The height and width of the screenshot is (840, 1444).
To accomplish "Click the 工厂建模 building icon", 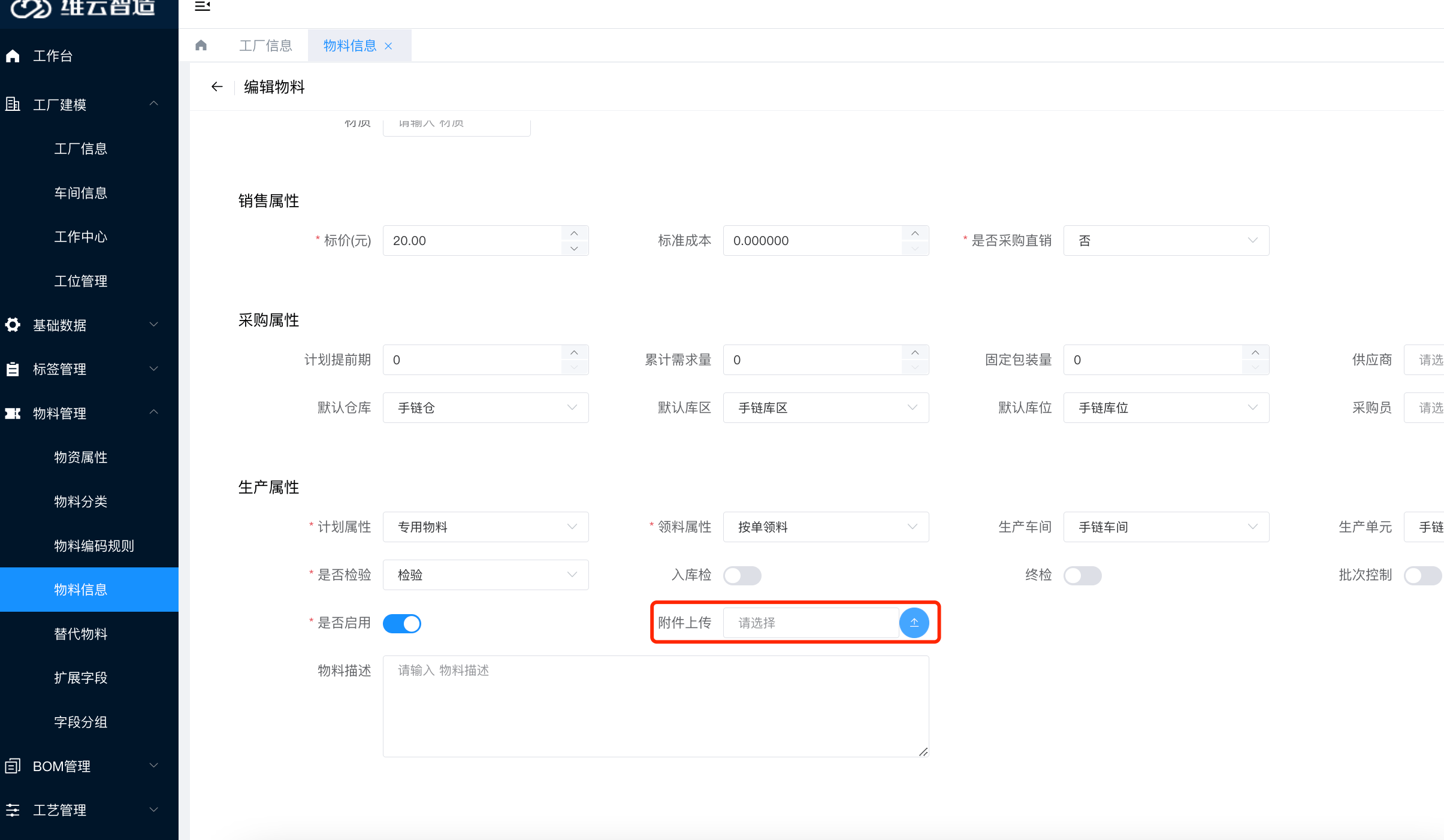I will [13, 104].
